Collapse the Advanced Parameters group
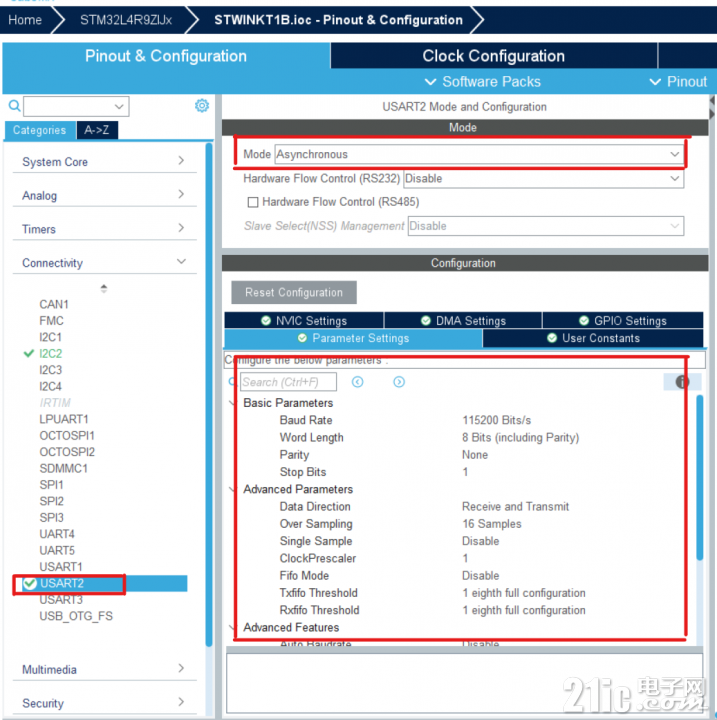The width and height of the screenshot is (717, 720). [x=232, y=489]
